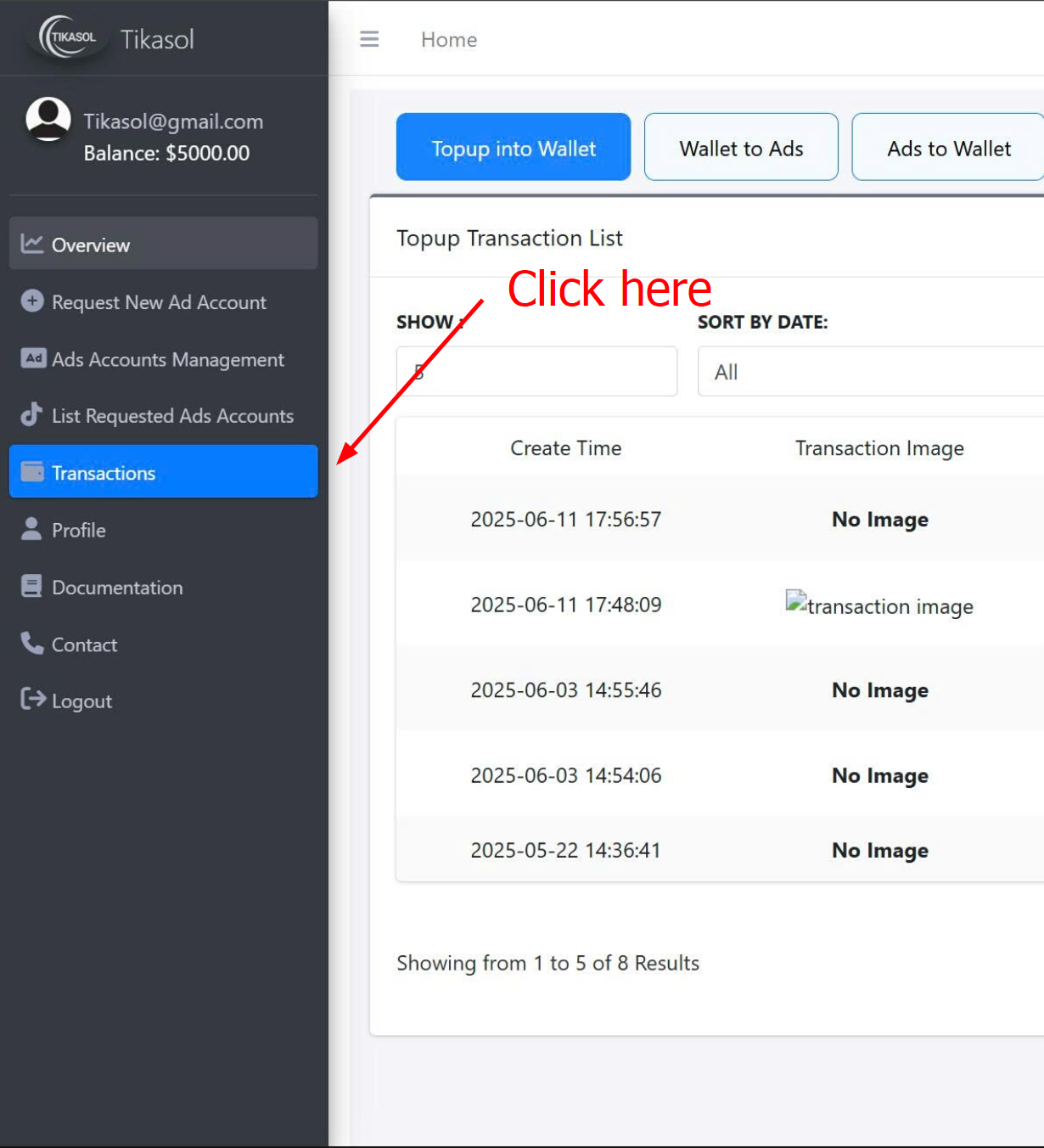
Task: Click the Tikasol@gmail.com account name
Action: [173, 121]
